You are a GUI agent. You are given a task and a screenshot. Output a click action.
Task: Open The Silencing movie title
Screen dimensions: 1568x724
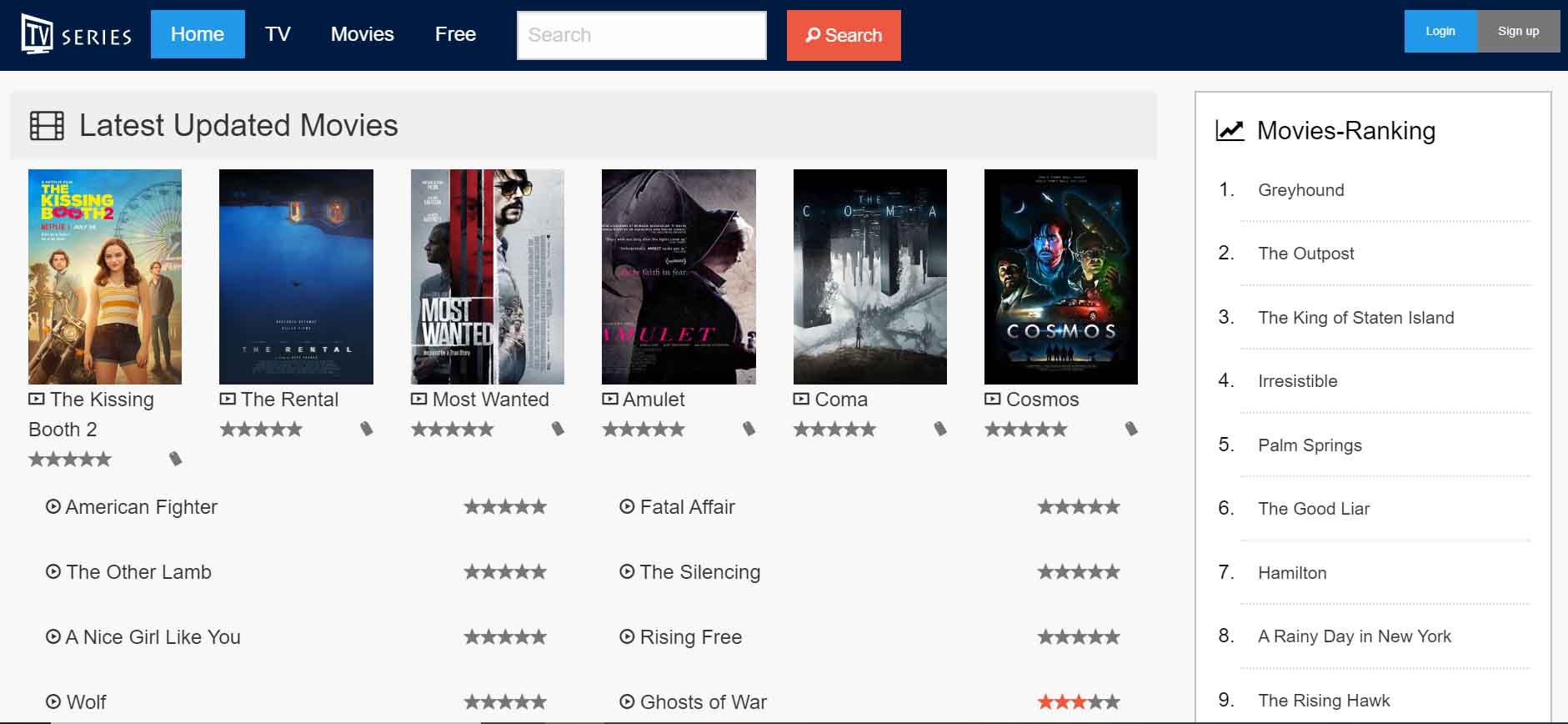pos(700,572)
